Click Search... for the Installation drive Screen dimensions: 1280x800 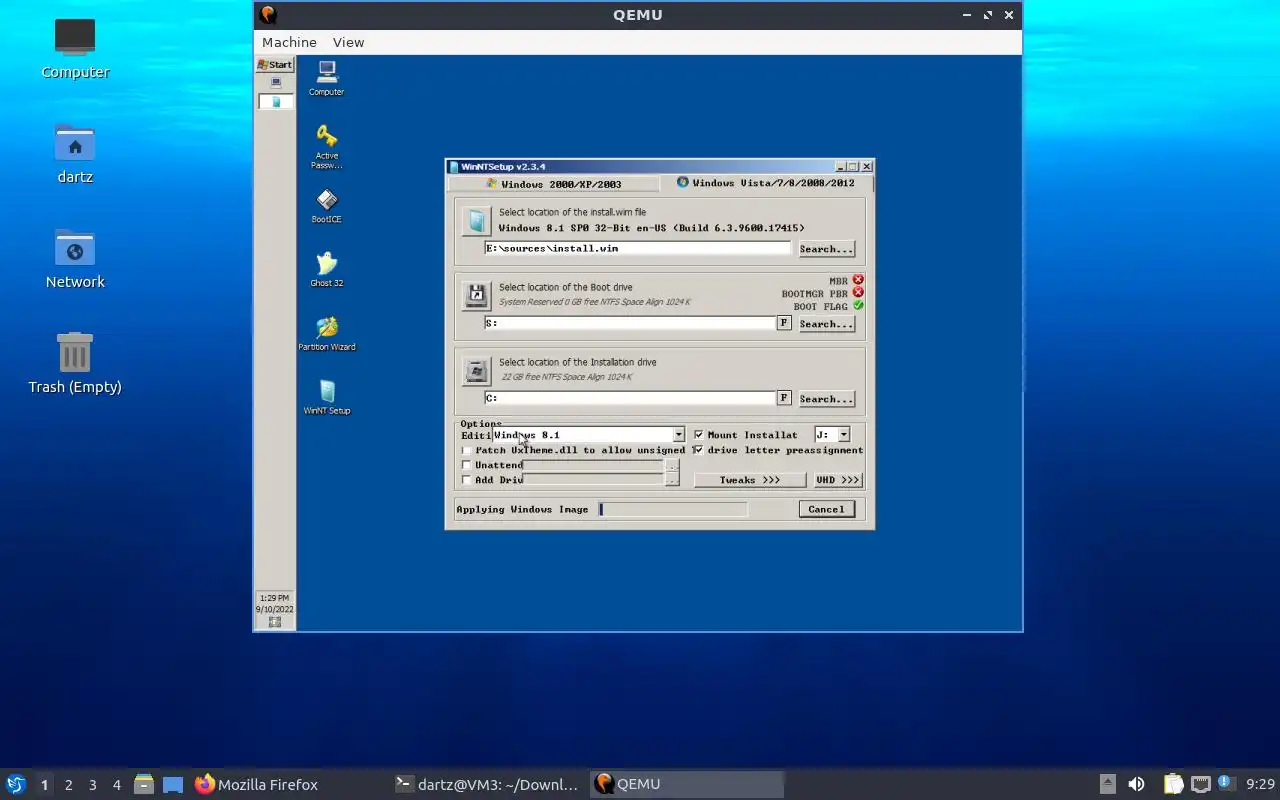click(x=826, y=399)
